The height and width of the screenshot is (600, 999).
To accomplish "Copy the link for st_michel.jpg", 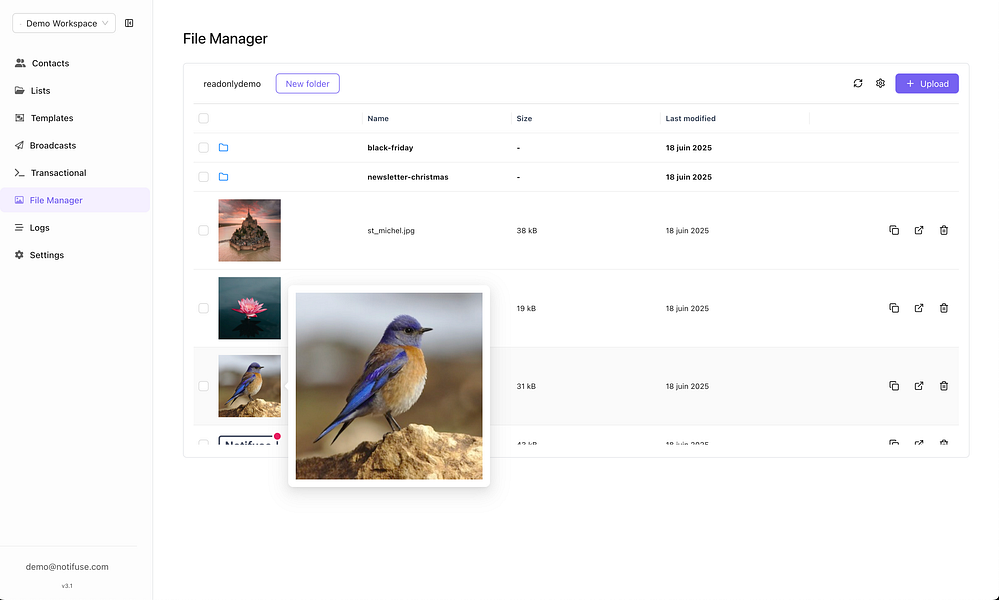I will click(x=894, y=230).
